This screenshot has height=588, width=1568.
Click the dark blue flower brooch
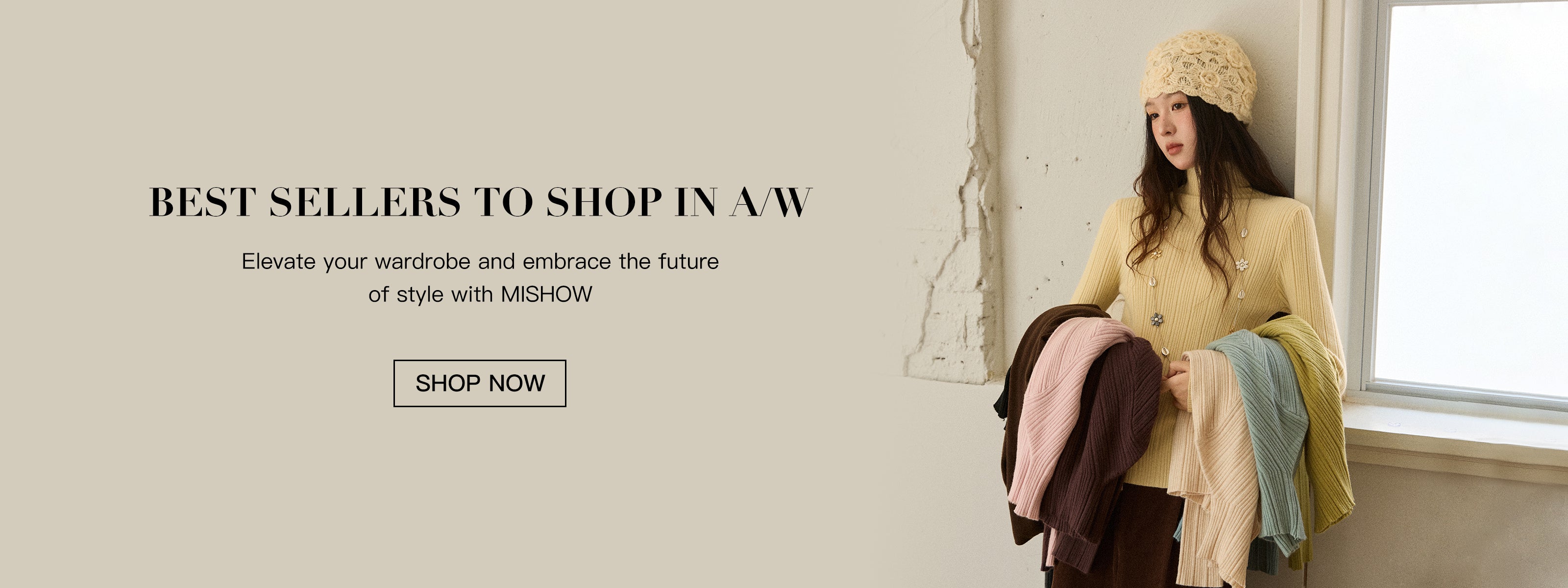(x=1156, y=319)
